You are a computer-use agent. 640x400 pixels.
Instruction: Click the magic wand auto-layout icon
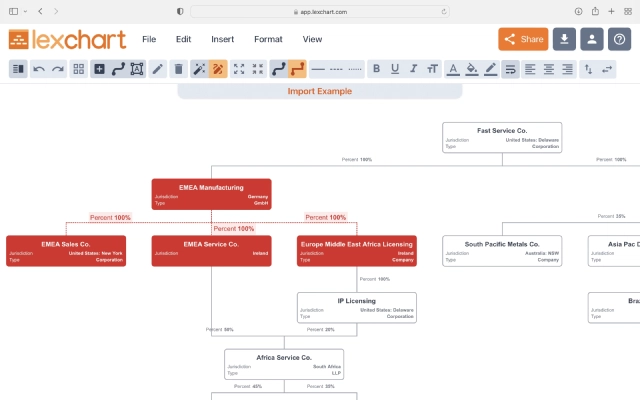coord(199,69)
